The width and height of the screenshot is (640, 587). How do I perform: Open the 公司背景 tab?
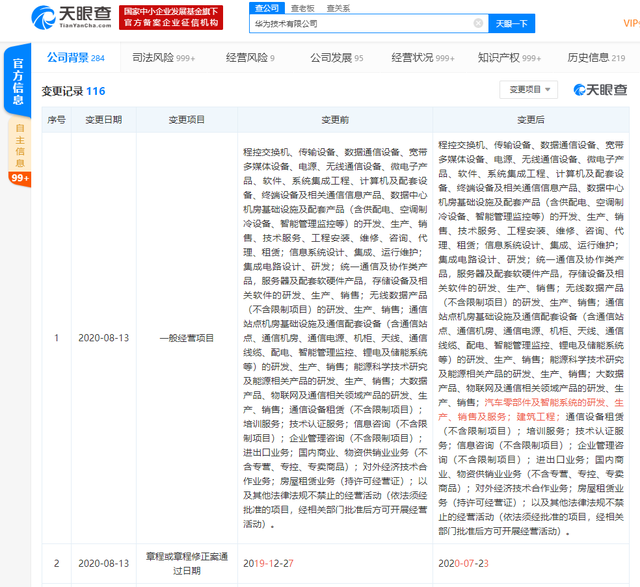[x=75, y=58]
